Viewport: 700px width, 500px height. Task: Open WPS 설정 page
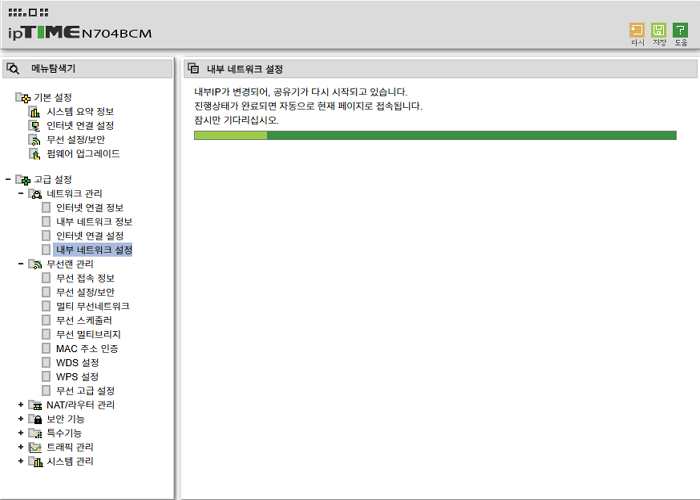coord(77,377)
